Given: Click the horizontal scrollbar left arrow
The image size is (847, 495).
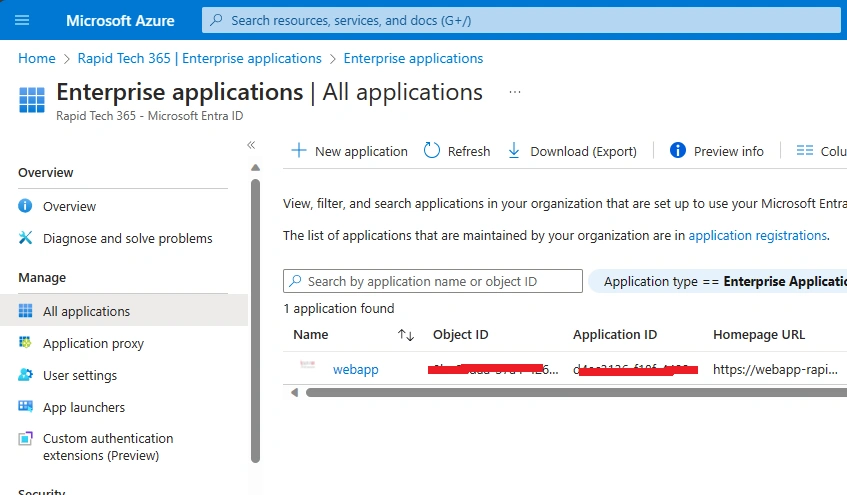Looking at the screenshot, I should [294, 392].
